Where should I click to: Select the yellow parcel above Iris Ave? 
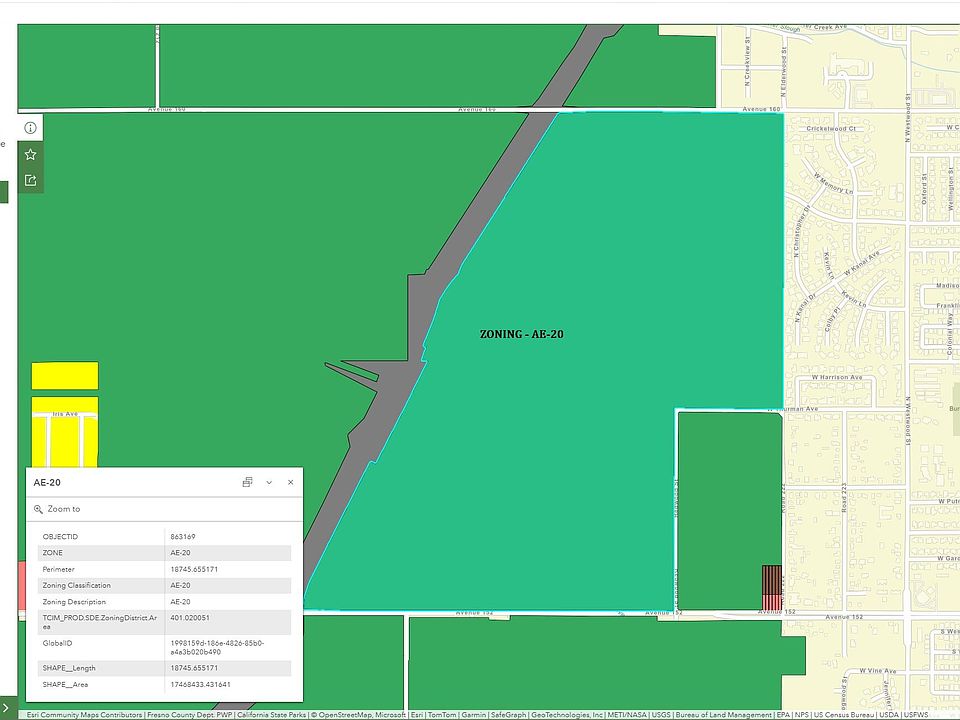pyautogui.click(x=65, y=375)
